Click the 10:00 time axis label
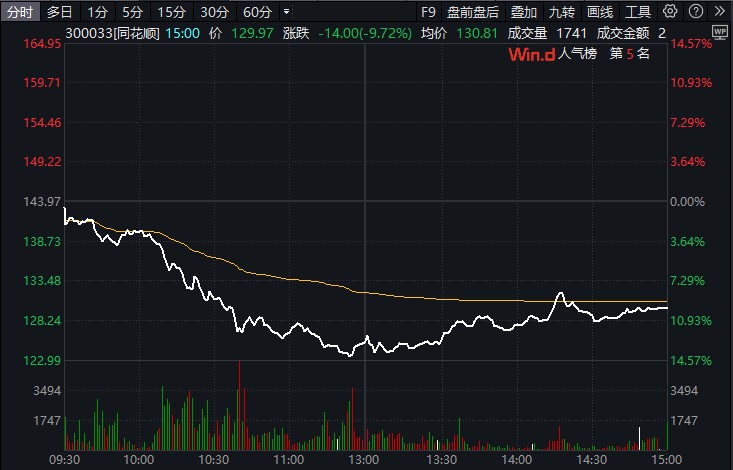 [138, 460]
